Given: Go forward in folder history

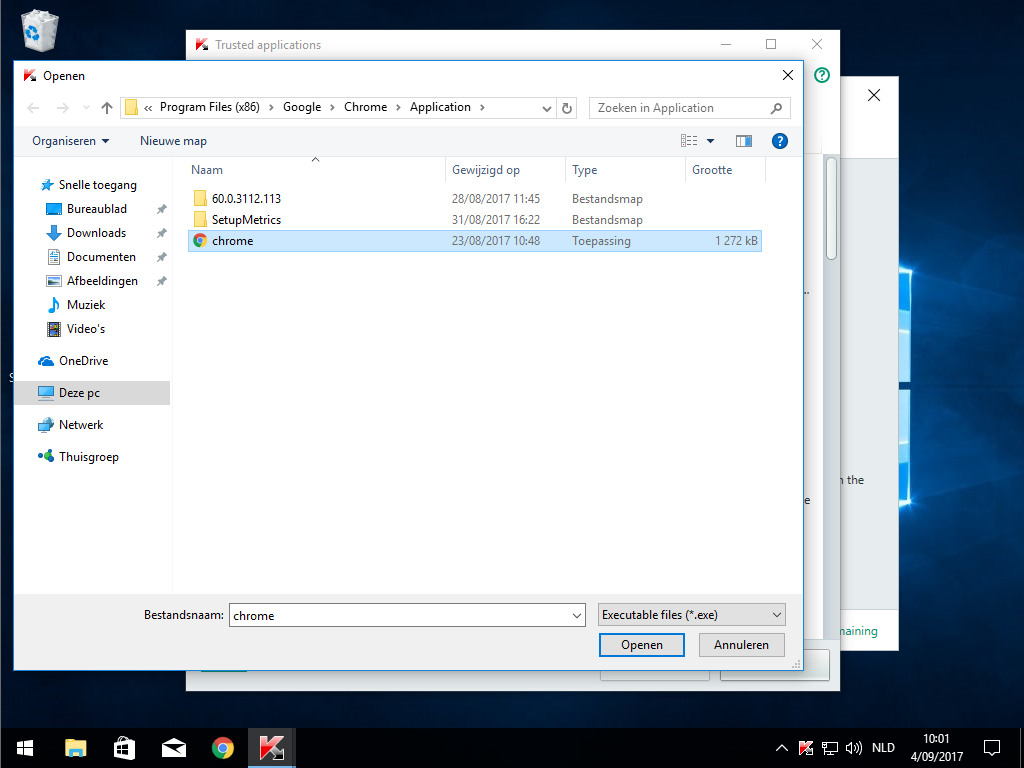Looking at the screenshot, I should pos(63,108).
